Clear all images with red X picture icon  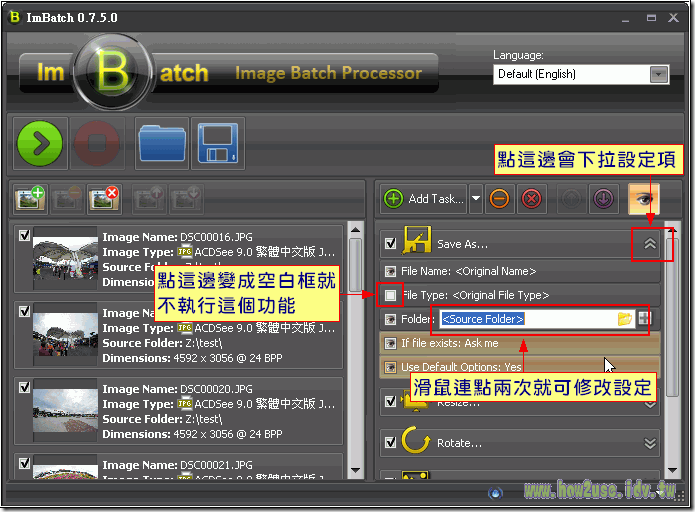click(104, 199)
